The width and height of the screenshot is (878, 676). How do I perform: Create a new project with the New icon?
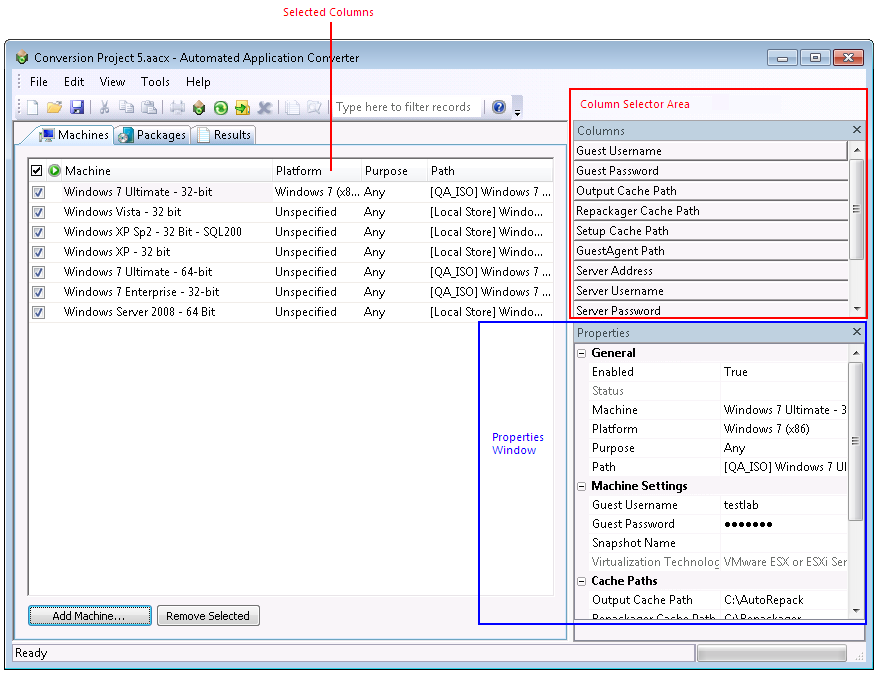[x=30, y=107]
